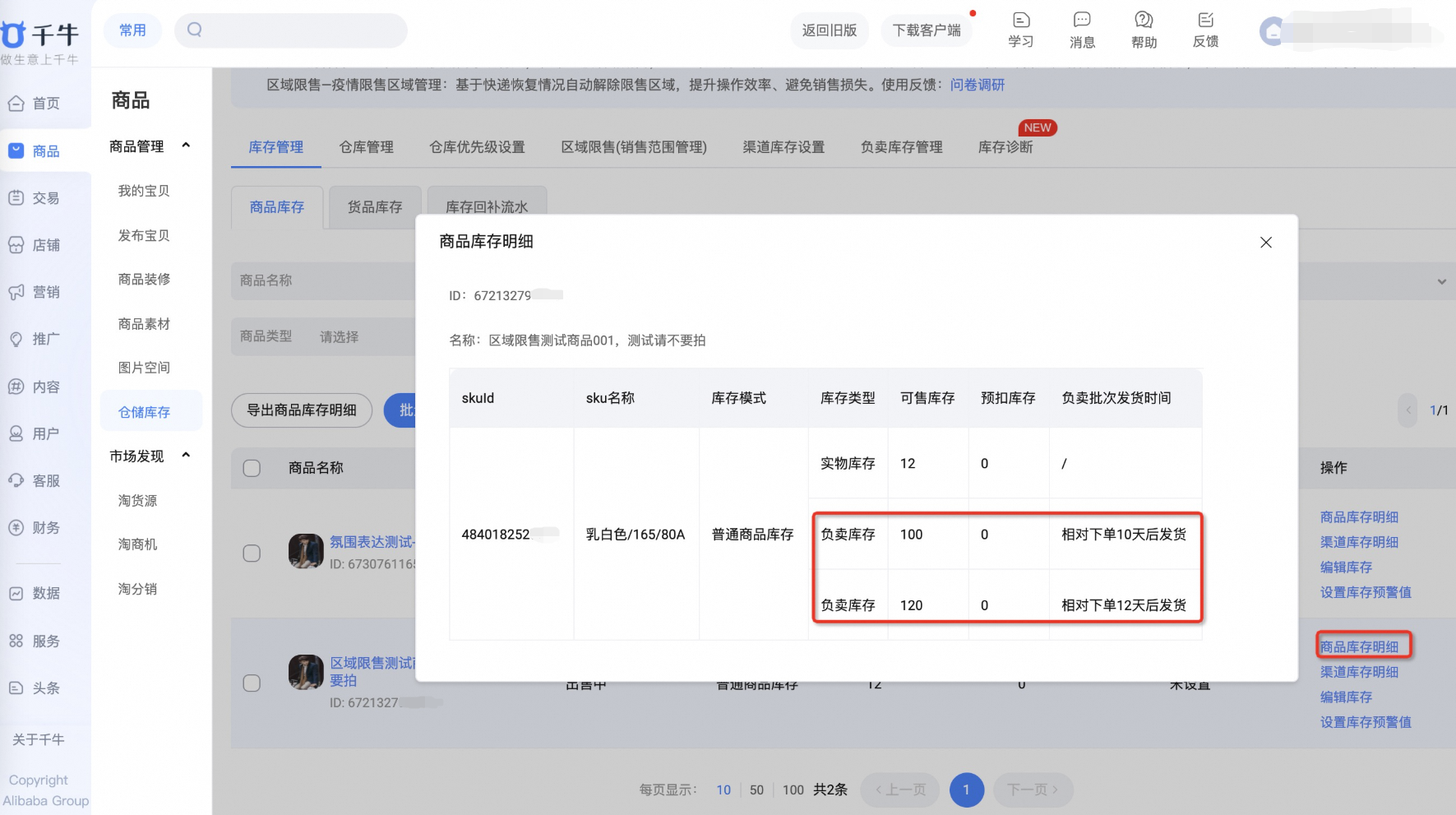Screen dimensions: 1456x815
Task: Open the 氛围表达测试 product thumbnail
Action: [x=306, y=551]
